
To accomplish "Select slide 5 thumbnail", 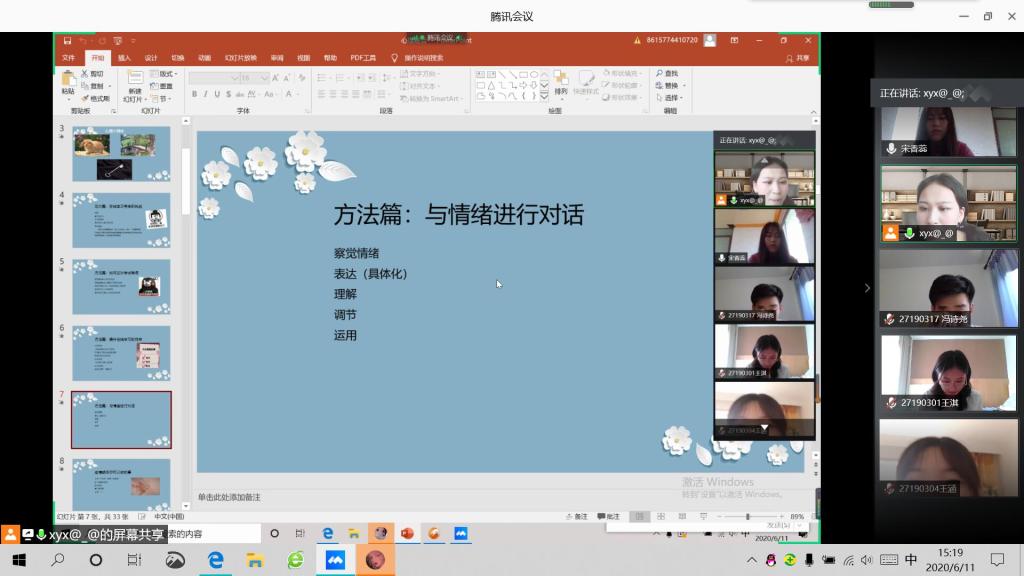I will pos(121,287).
